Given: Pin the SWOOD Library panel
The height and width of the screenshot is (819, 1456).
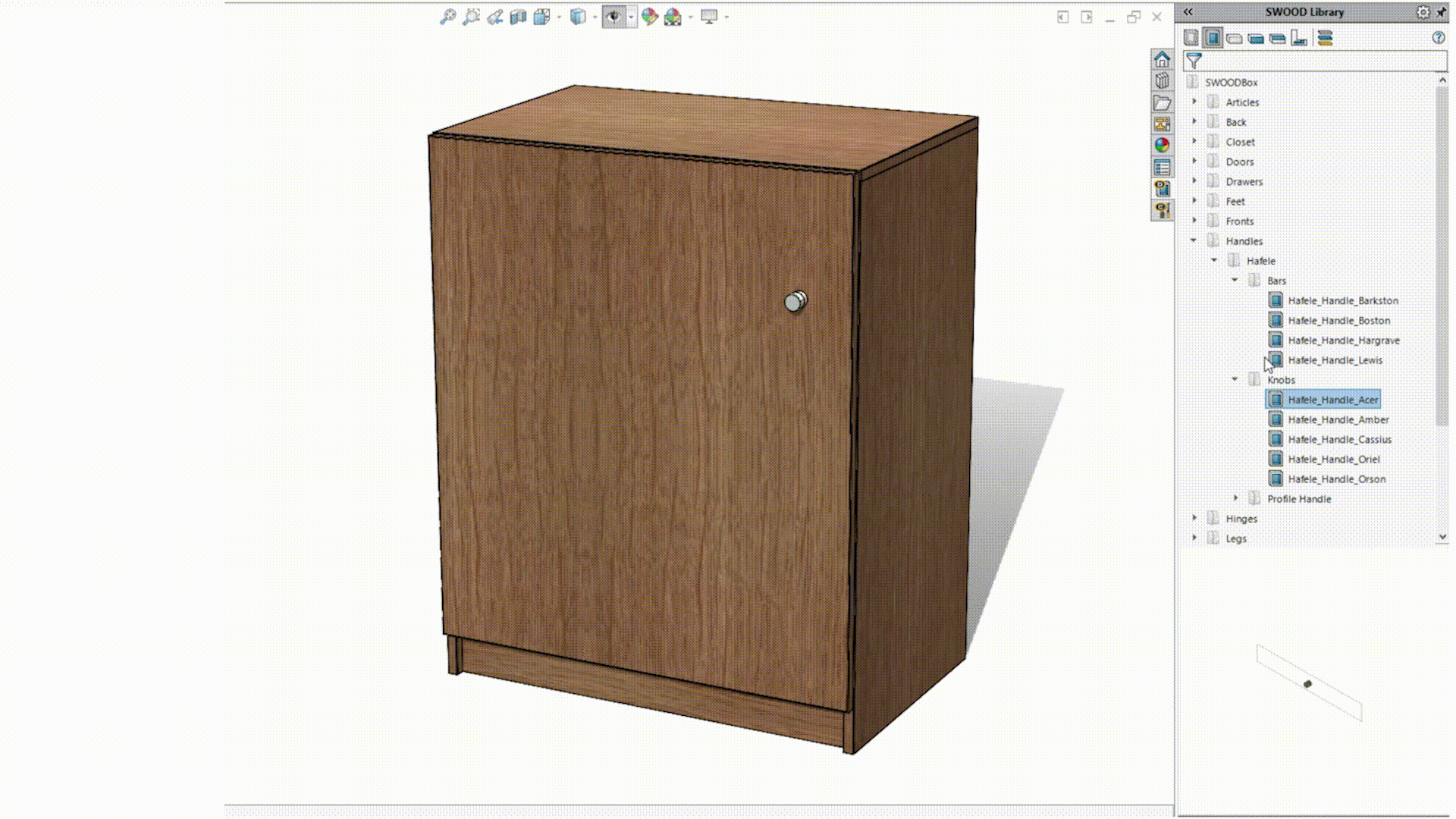Looking at the screenshot, I should point(1442,12).
